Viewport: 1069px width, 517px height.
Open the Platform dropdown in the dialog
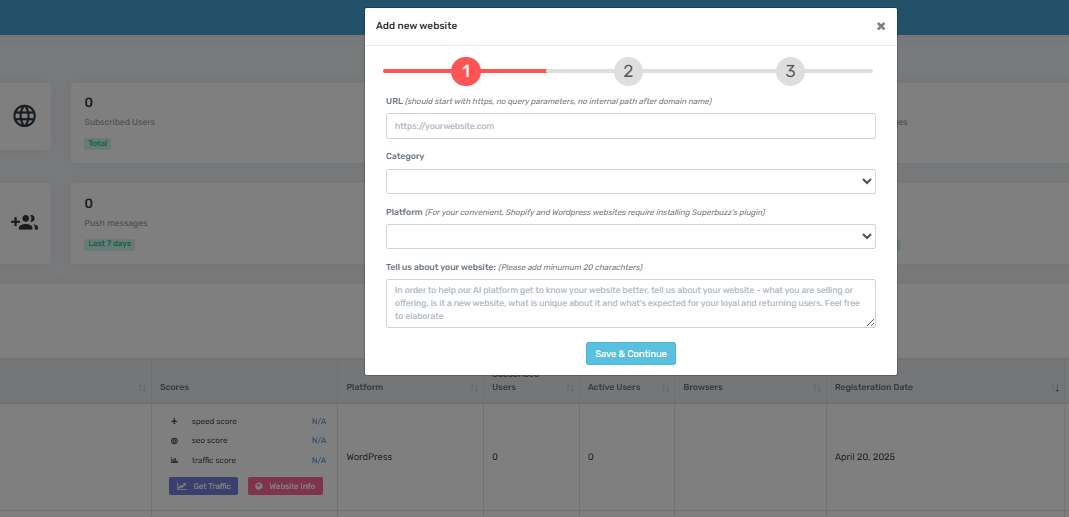[x=631, y=236]
